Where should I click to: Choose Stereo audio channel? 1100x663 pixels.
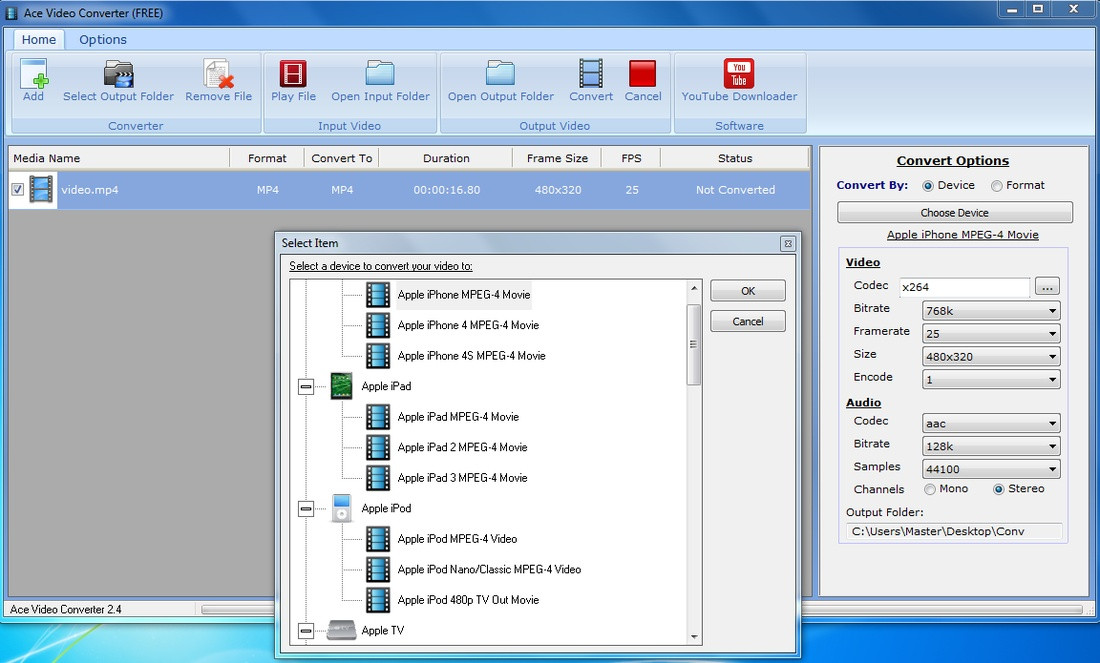tap(998, 489)
